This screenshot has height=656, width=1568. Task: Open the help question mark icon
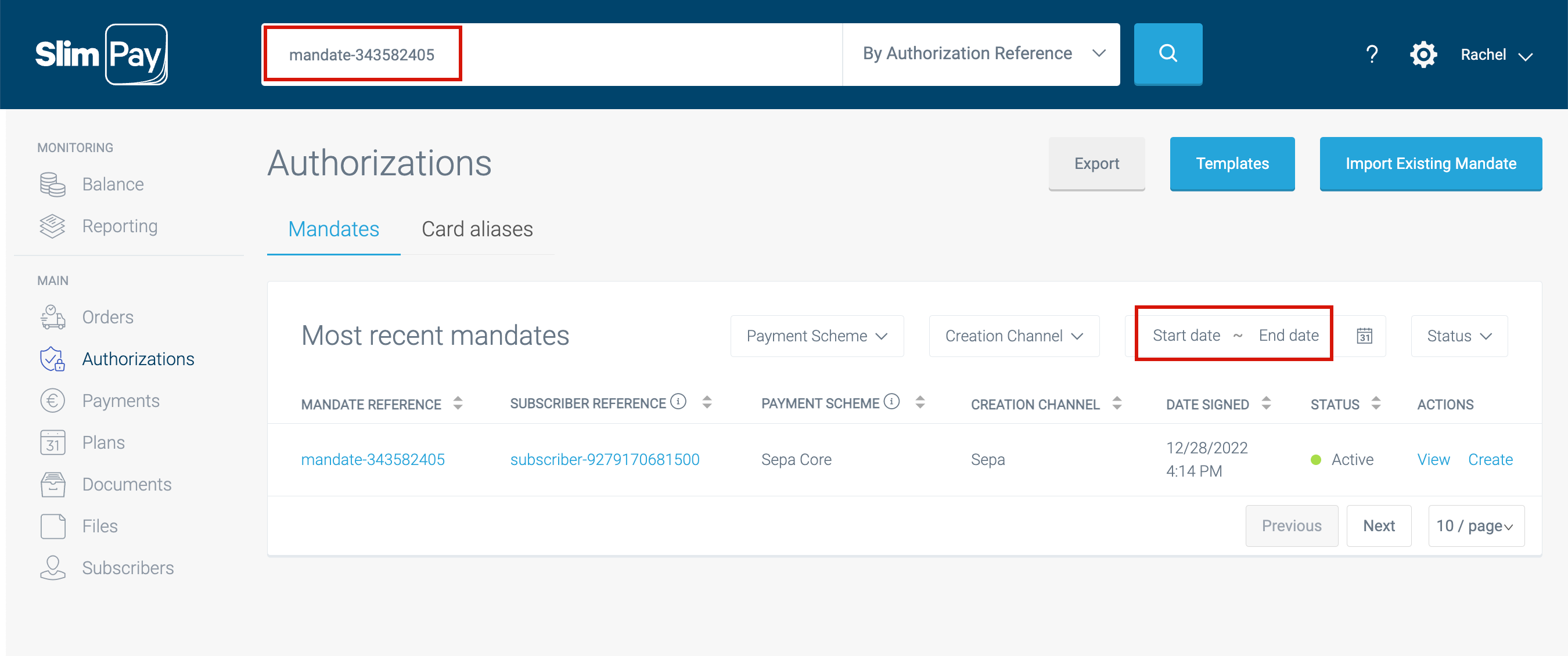click(x=1371, y=55)
